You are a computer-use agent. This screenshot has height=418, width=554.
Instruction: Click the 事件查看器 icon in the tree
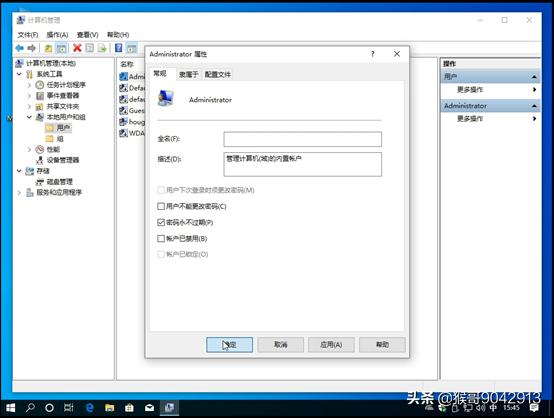point(40,96)
